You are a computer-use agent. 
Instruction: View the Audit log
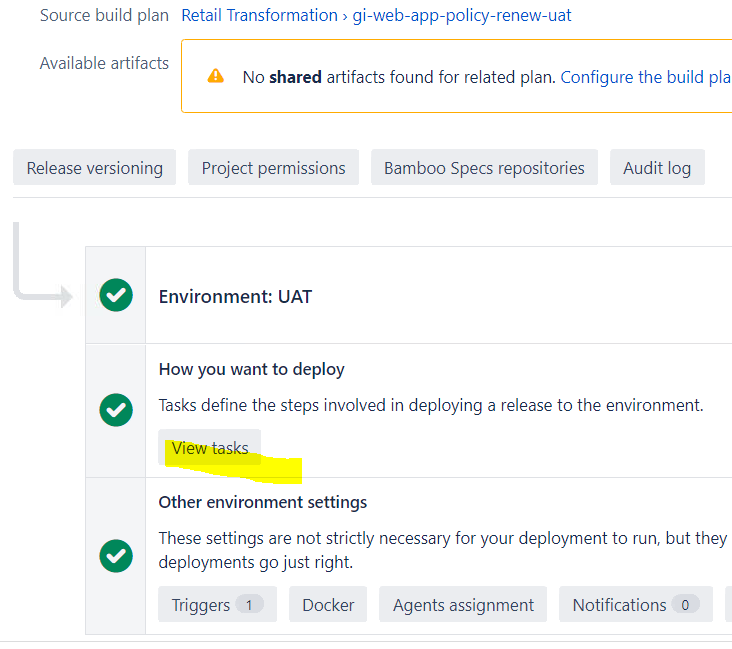point(657,168)
